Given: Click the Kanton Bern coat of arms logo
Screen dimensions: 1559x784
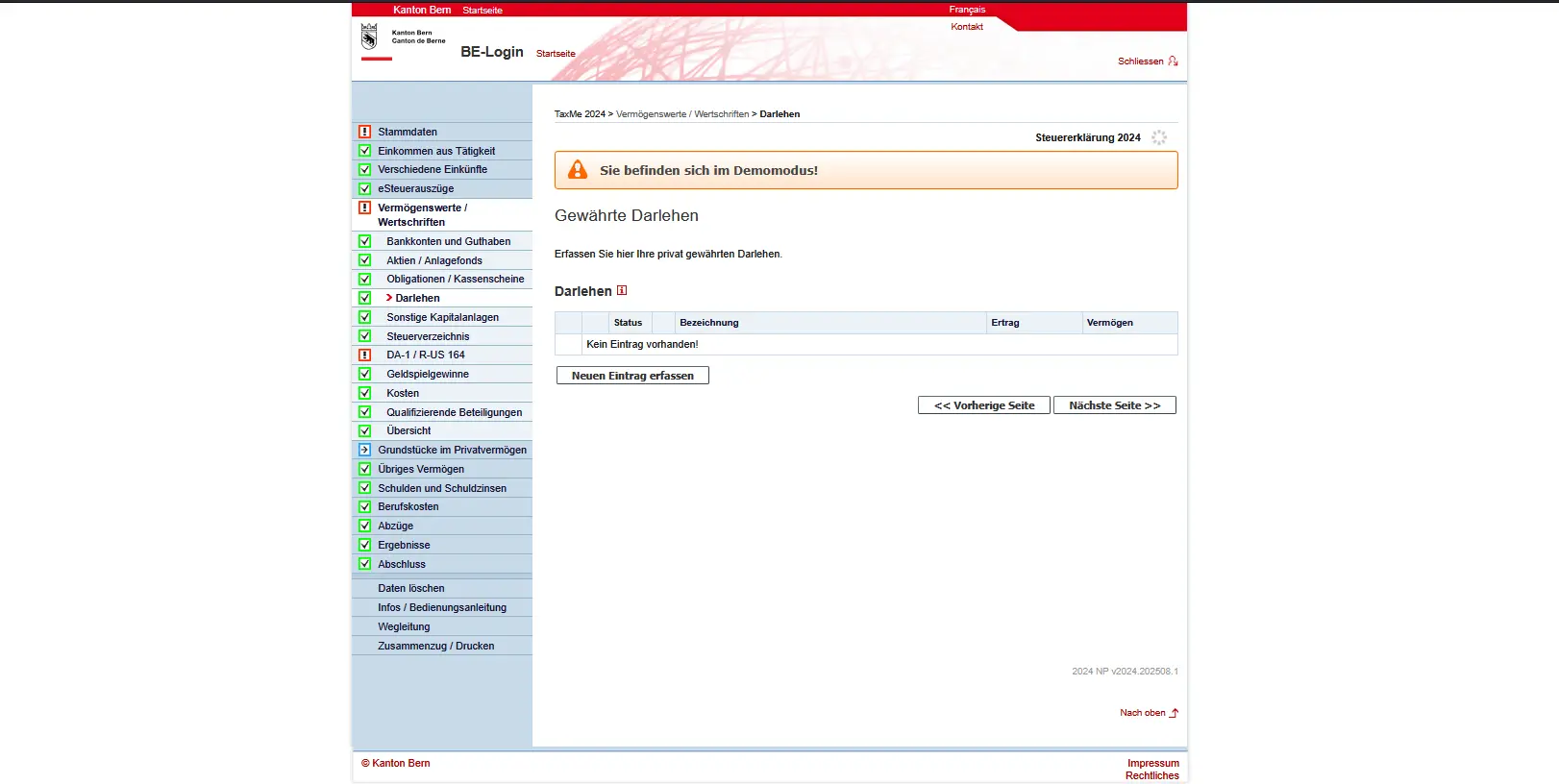Looking at the screenshot, I should 369,37.
